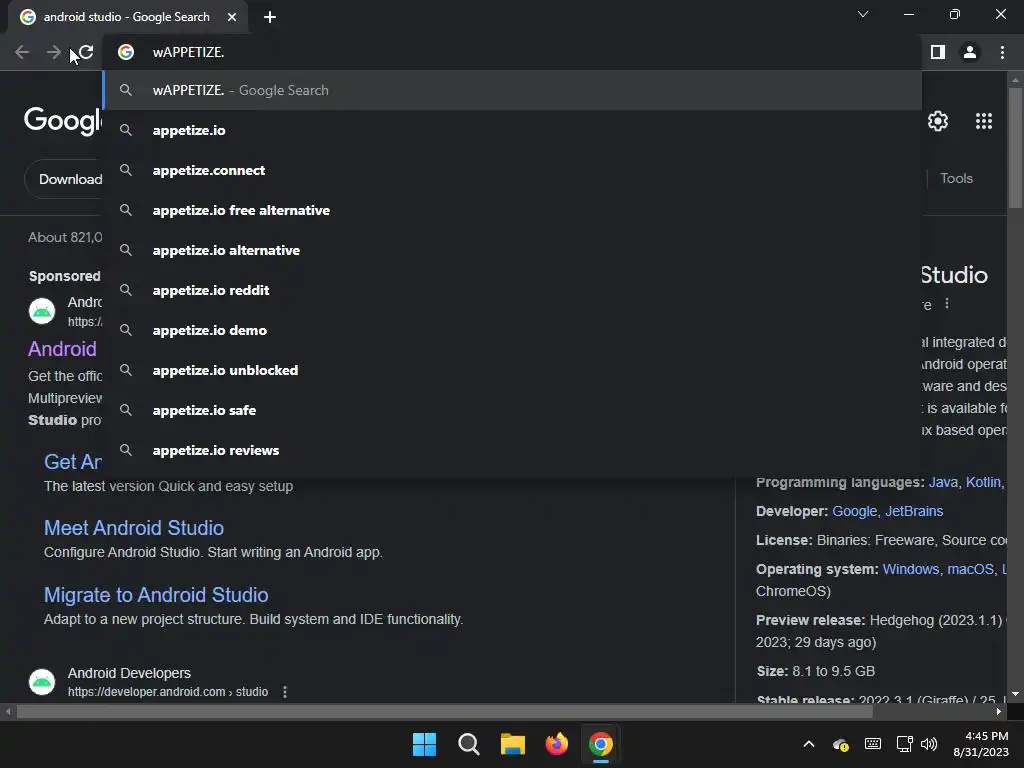Open the Google apps grid icon
Screen dimensions: 1024x768
point(984,121)
